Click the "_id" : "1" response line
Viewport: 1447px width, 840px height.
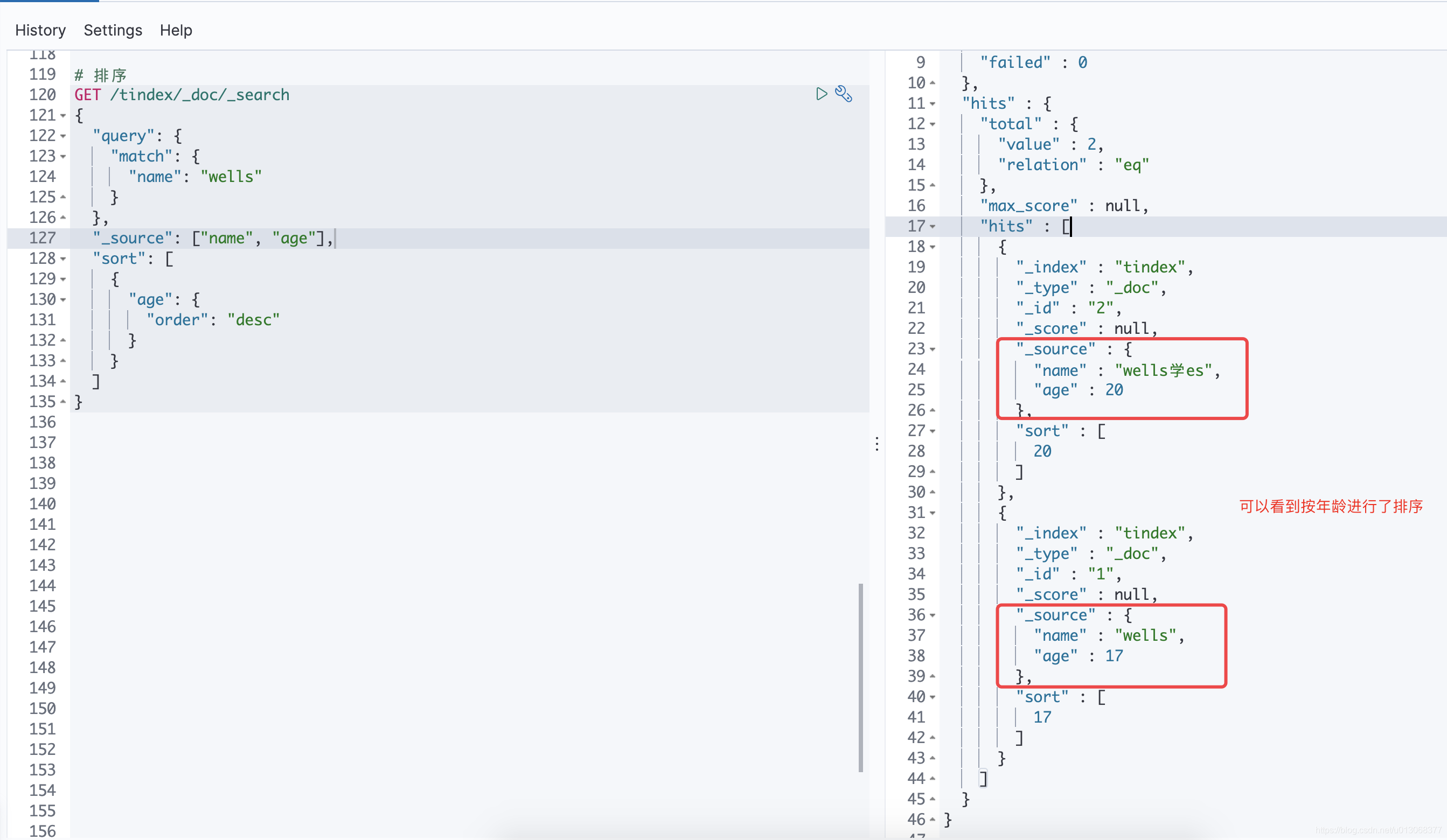[x=1069, y=575]
